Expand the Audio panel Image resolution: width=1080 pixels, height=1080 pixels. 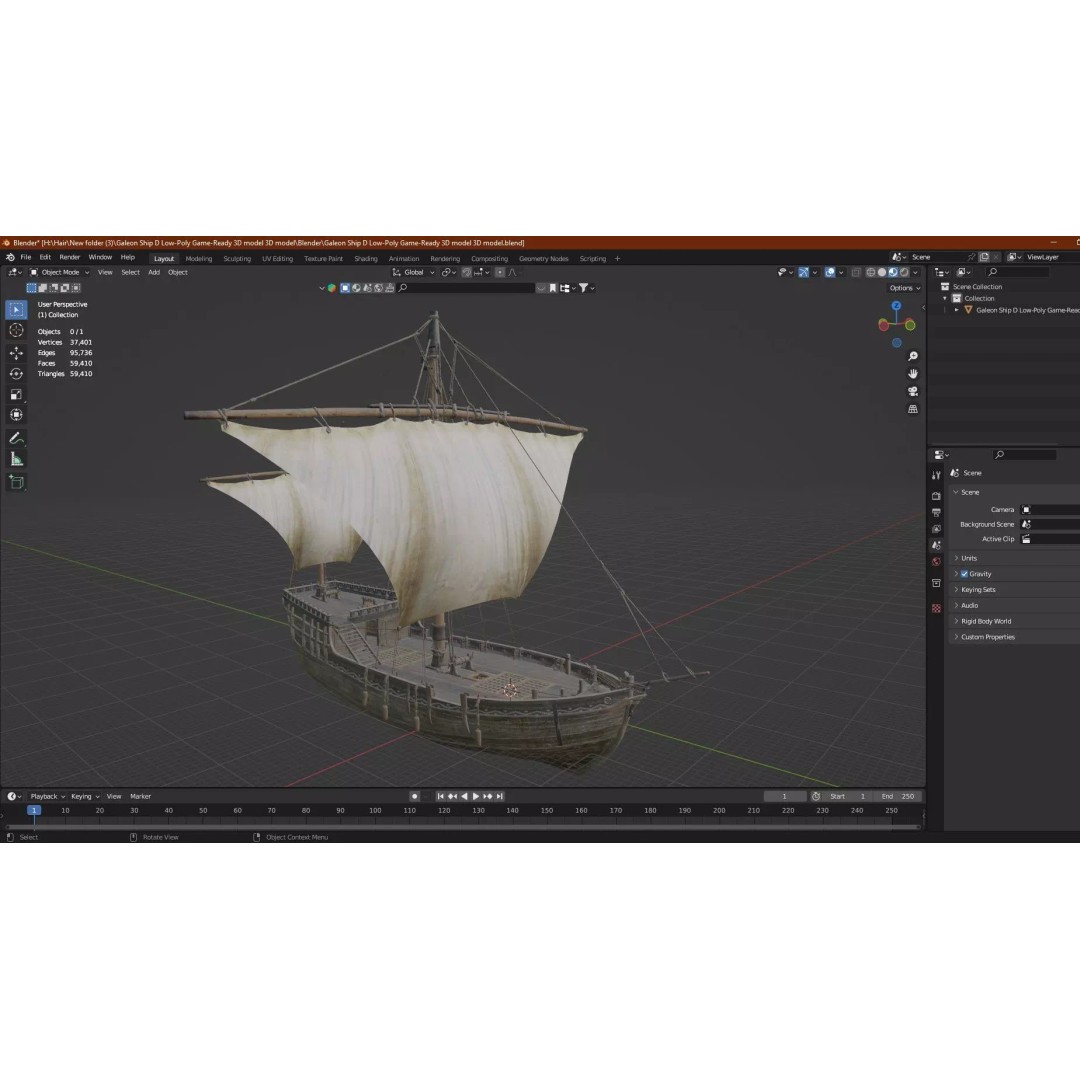click(969, 605)
